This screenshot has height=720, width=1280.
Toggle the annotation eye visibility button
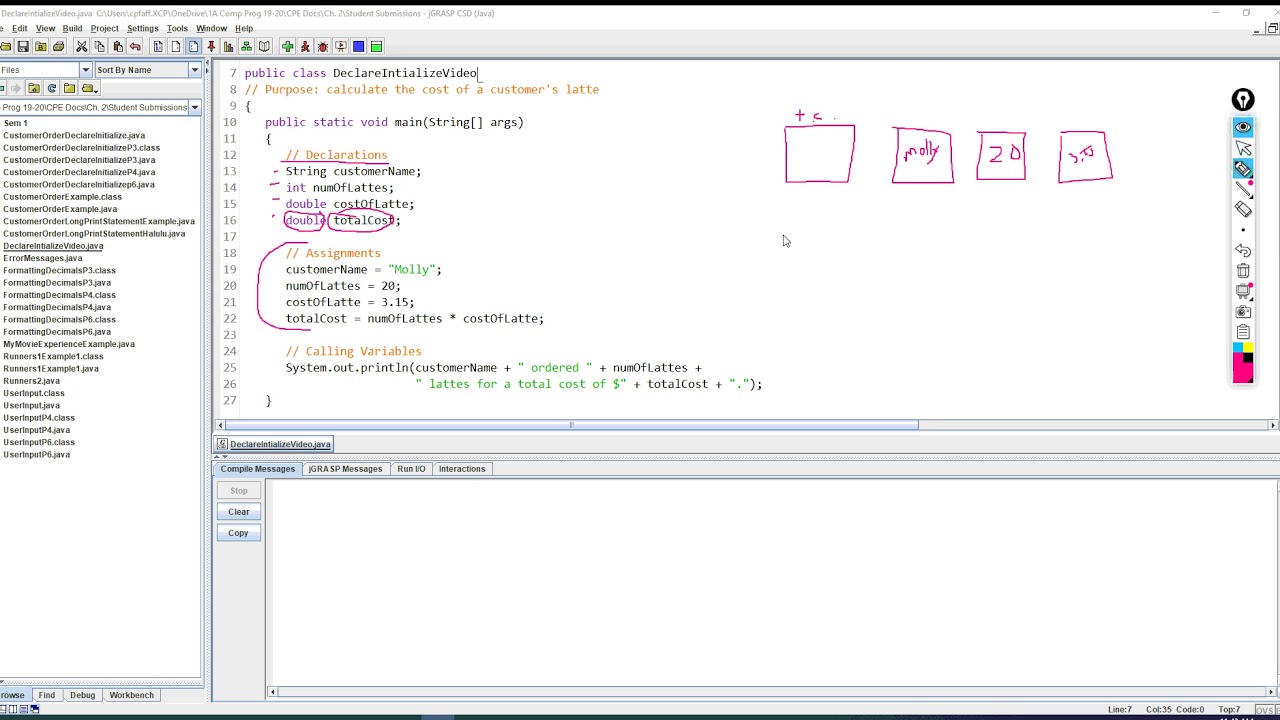pyautogui.click(x=1243, y=127)
